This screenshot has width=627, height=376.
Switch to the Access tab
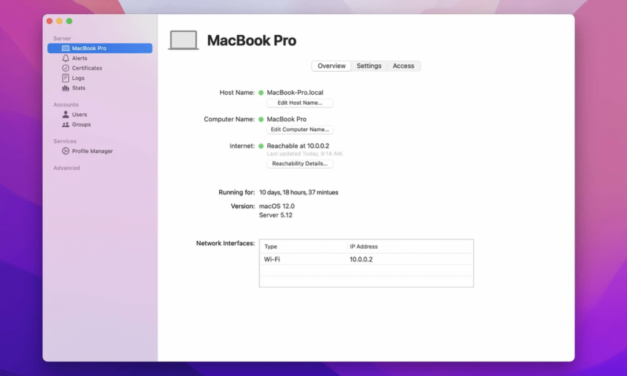pos(403,66)
